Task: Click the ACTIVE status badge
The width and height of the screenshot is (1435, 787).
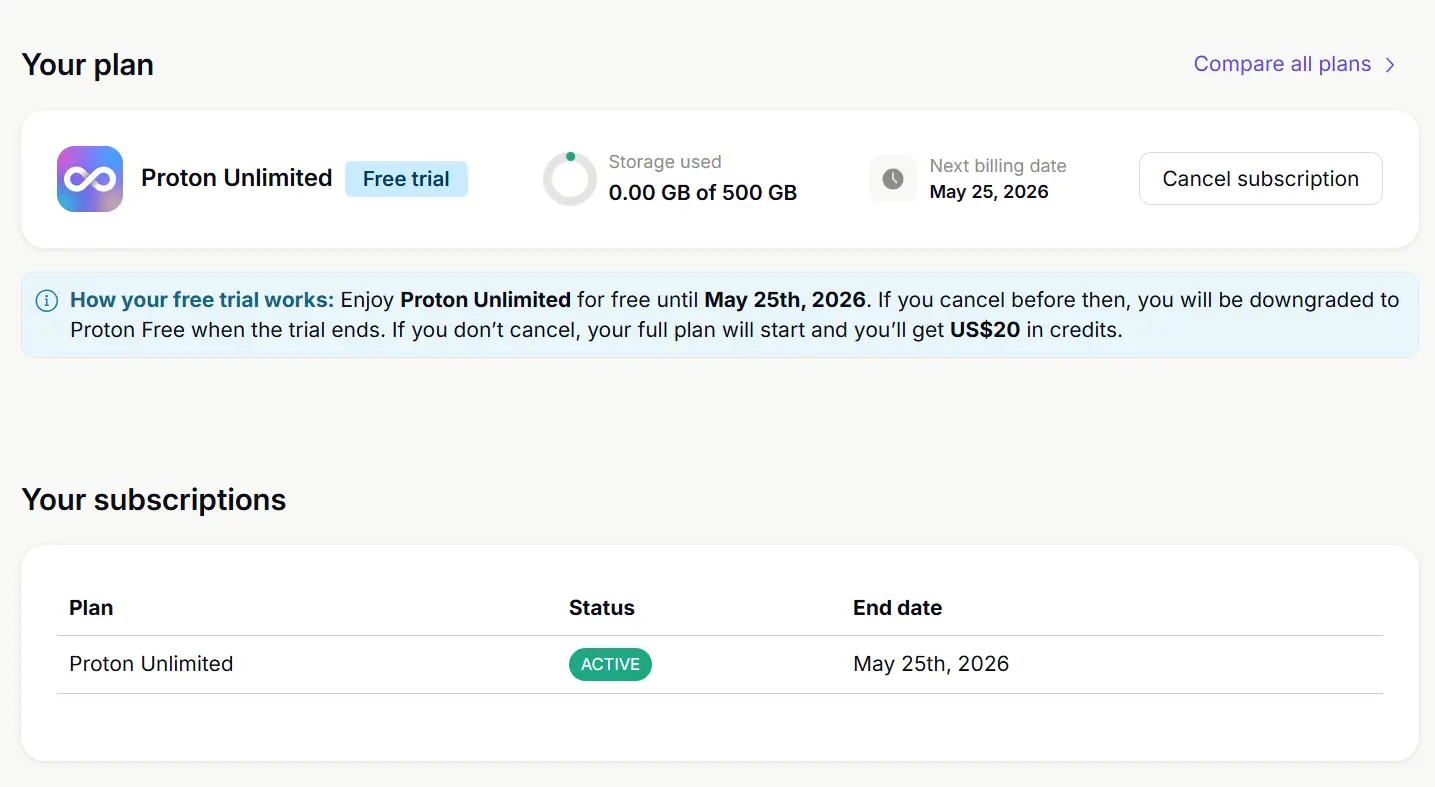Action: tap(610, 664)
